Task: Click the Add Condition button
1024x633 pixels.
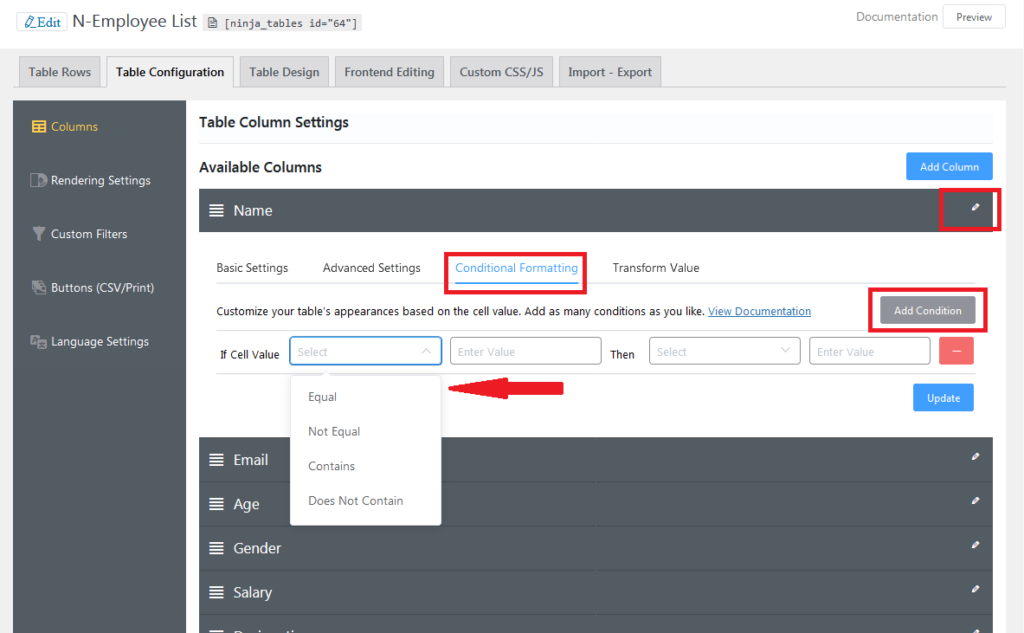Action: (927, 310)
